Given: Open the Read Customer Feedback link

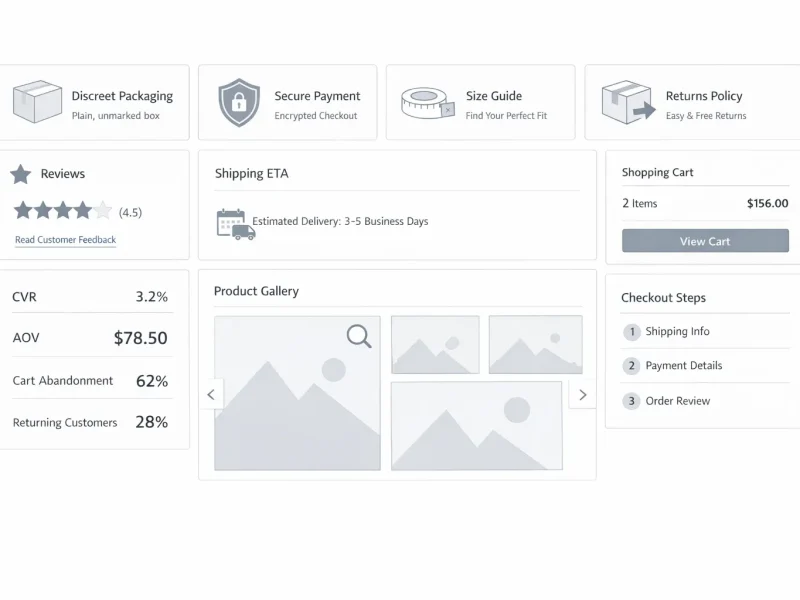Looking at the screenshot, I should pos(65,240).
